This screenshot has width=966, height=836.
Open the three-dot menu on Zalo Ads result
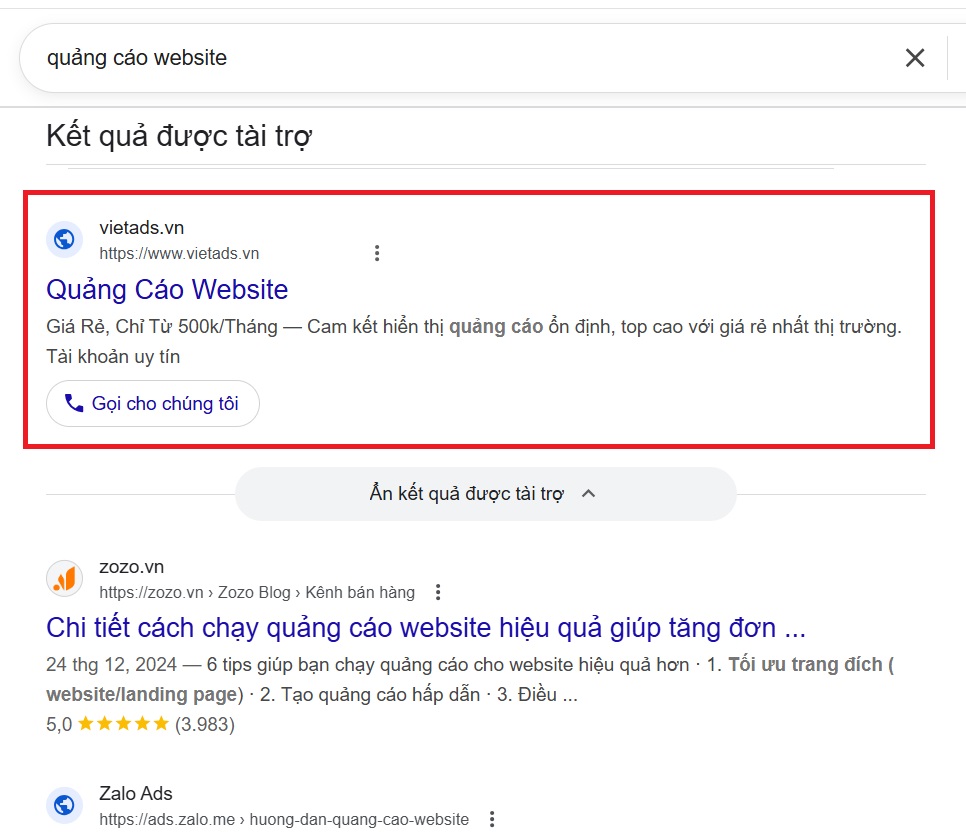click(x=491, y=818)
